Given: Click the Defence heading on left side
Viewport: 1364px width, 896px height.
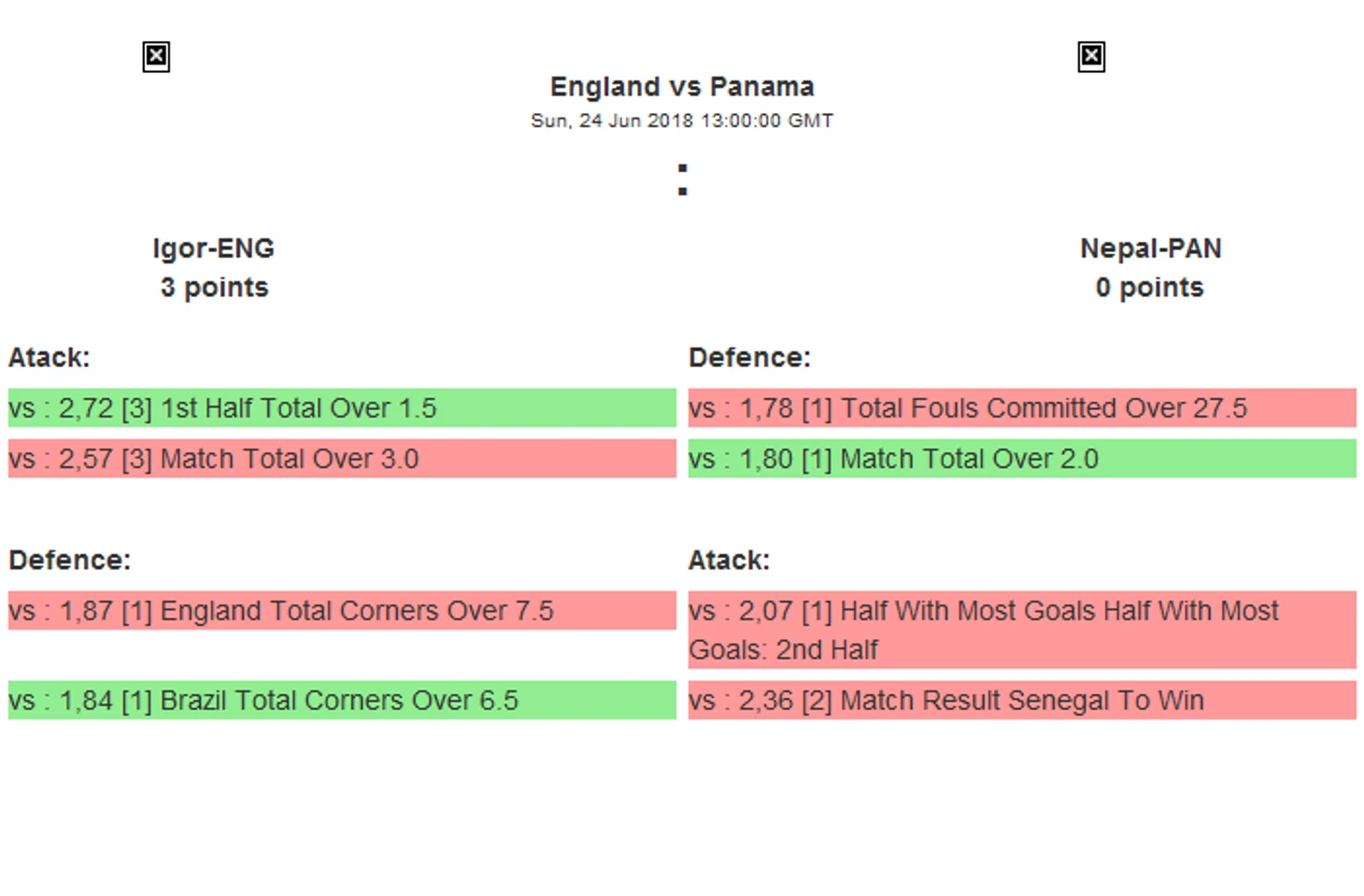Looking at the screenshot, I should [x=70, y=560].
